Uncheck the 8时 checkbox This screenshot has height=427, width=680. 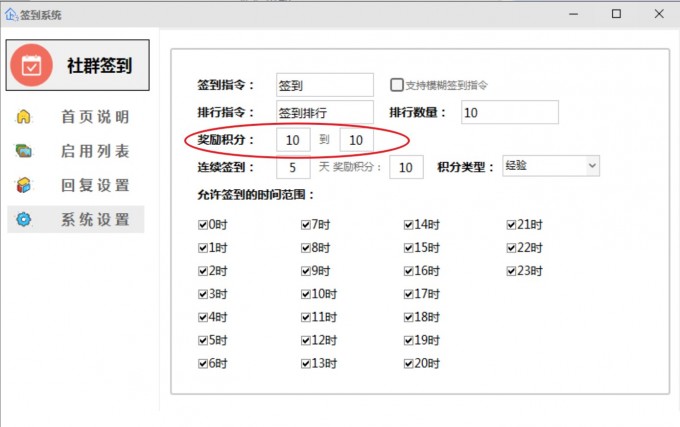coord(305,248)
